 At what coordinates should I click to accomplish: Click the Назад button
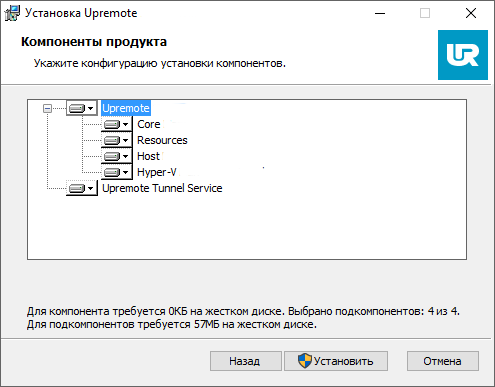coord(246,361)
